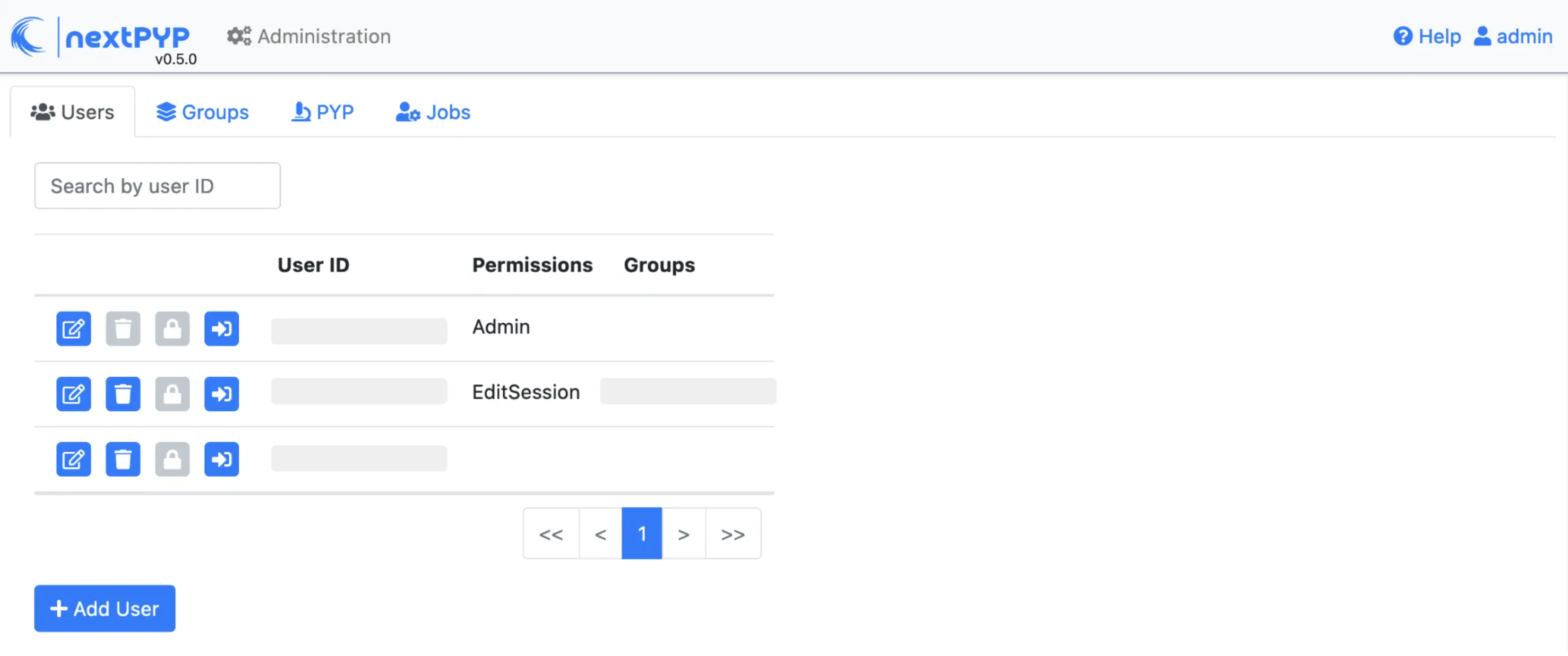Impersonate the EditSession user
This screenshot has height=656, width=1568.
[221, 394]
